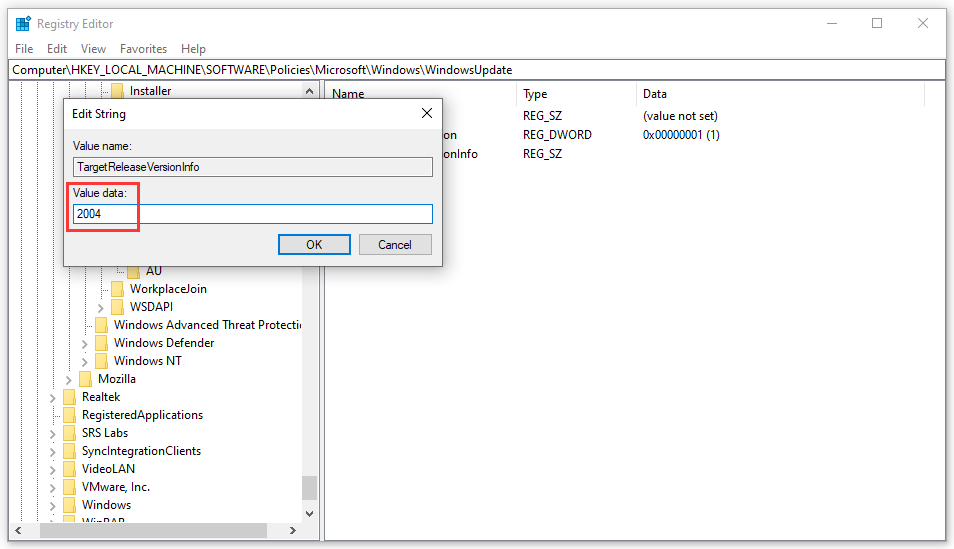The width and height of the screenshot is (954, 549).
Task: Click the Value data field containing 2004
Action: point(252,214)
